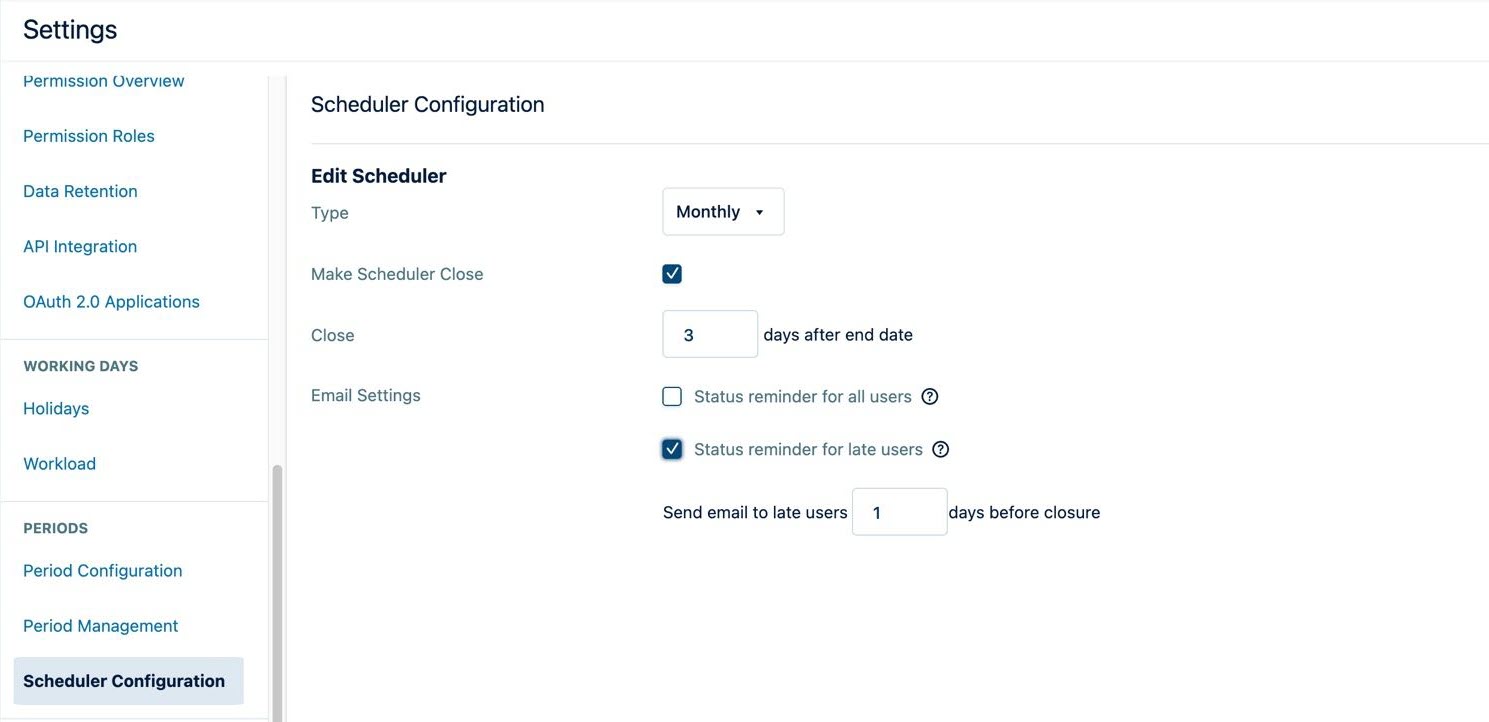Open the Permission Overview page

coord(103,80)
